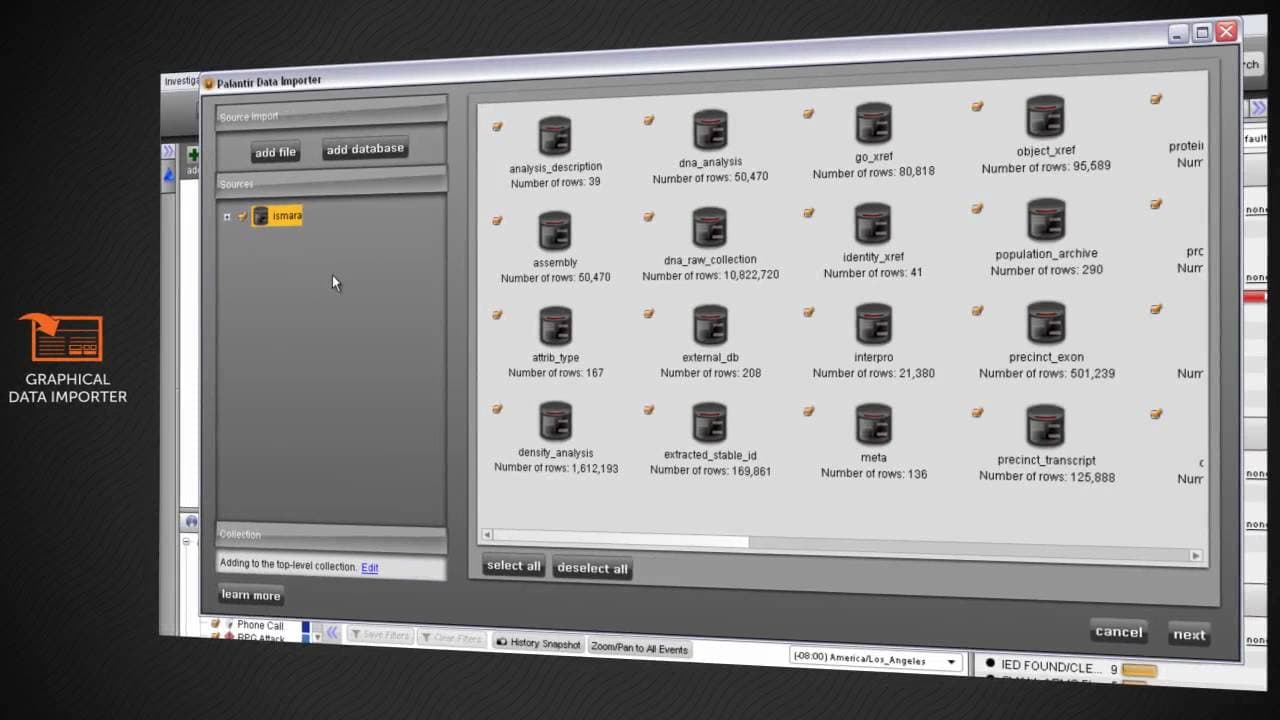The width and height of the screenshot is (1280, 720).
Task: Click the tag marker beside meta
Action: (x=808, y=411)
